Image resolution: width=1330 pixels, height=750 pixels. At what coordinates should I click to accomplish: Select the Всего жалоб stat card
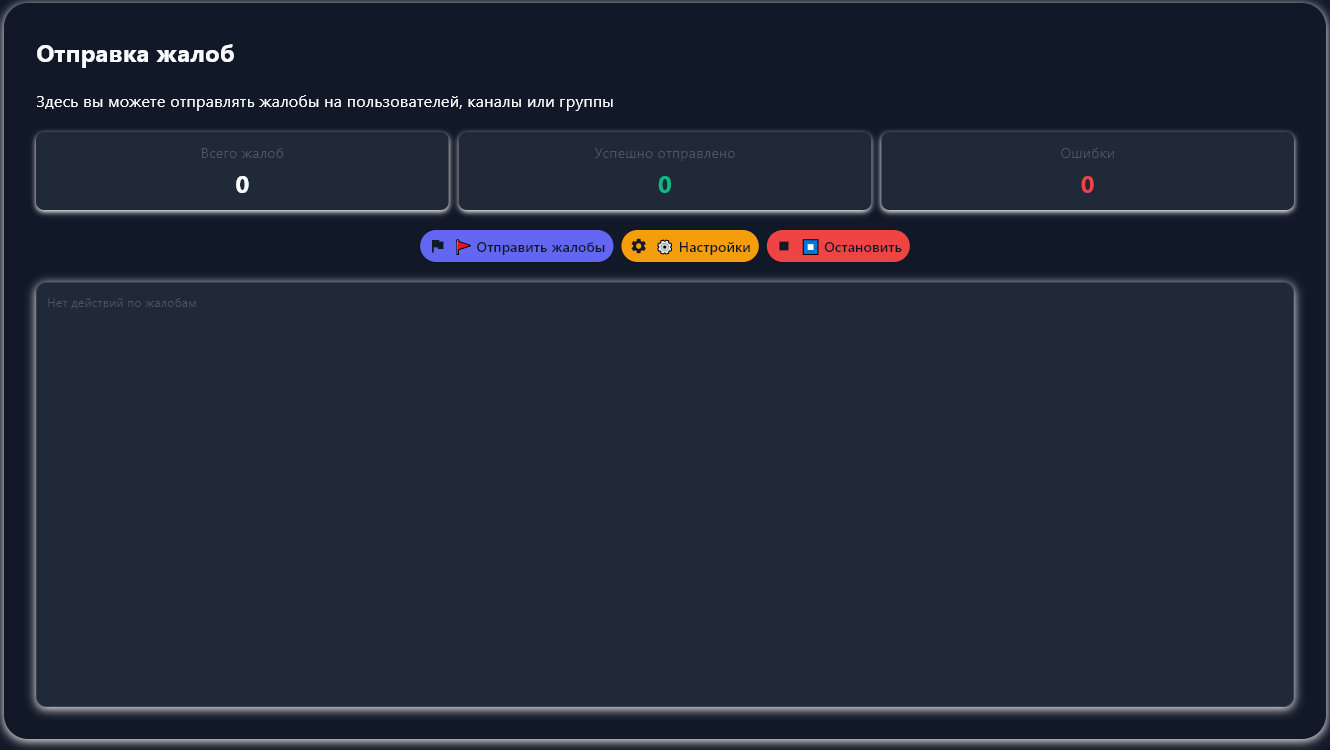click(242, 171)
